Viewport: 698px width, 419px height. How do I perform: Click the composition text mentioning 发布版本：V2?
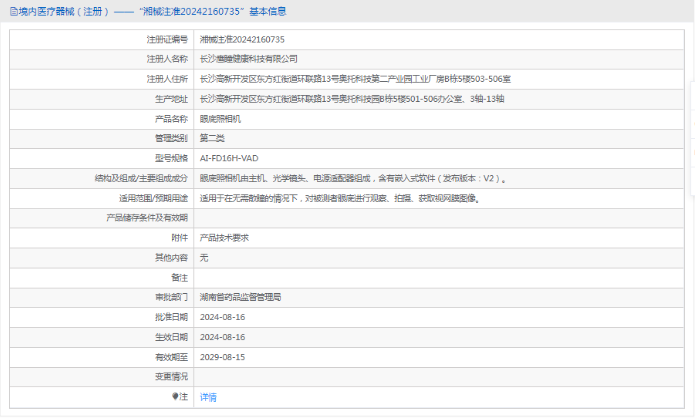(353, 179)
